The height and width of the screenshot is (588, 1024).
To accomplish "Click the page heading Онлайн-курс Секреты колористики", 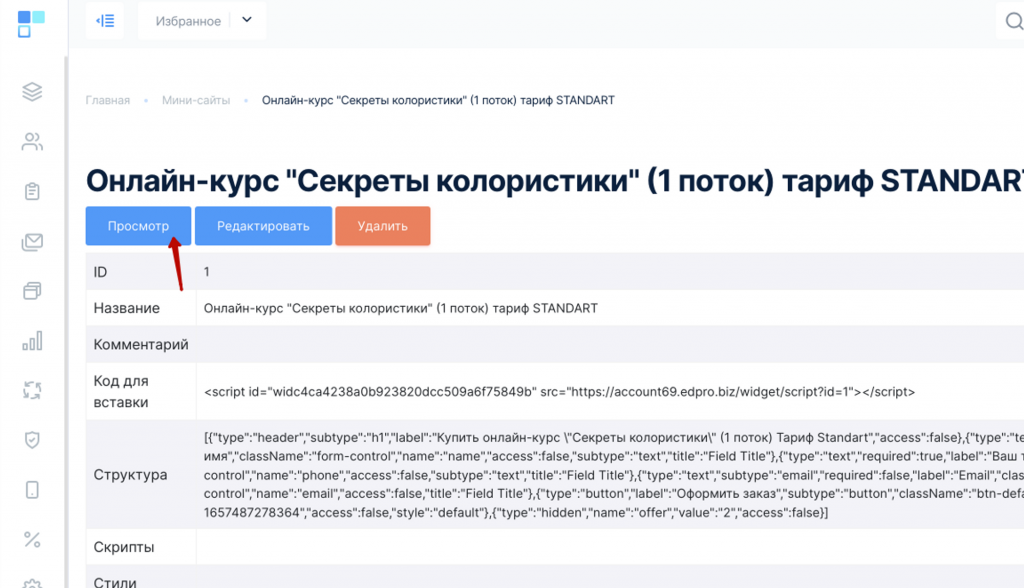I will [554, 181].
